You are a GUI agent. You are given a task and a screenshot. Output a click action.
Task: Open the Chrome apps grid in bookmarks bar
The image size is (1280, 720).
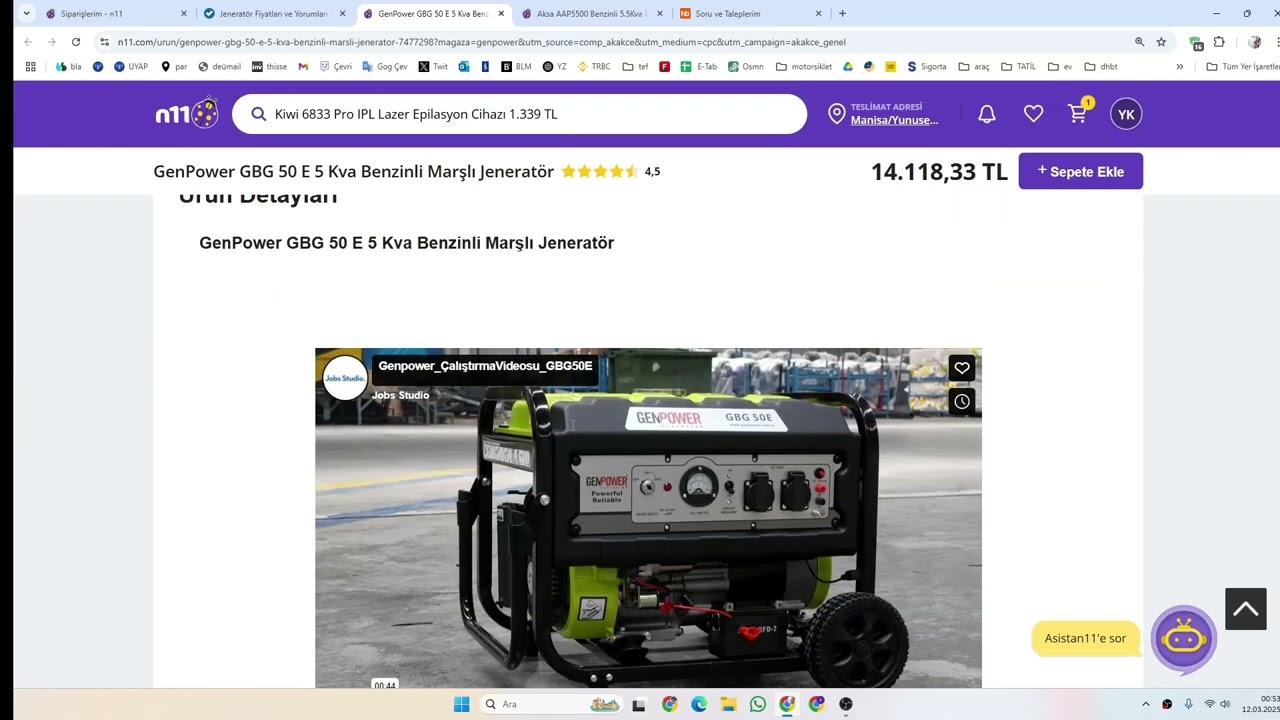click(30, 67)
